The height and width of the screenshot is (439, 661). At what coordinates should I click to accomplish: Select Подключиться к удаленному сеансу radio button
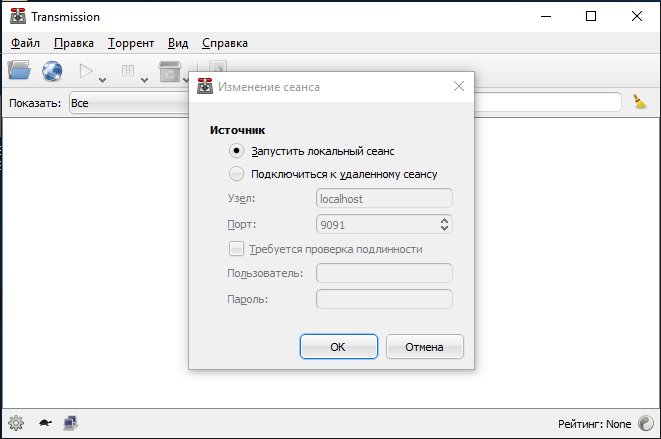(x=236, y=174)
